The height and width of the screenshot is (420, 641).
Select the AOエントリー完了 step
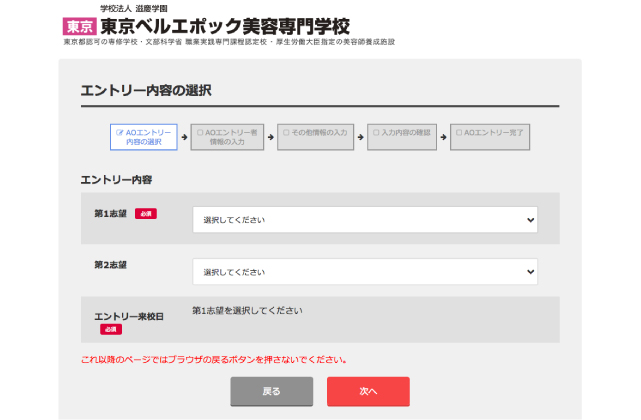(x=490, y=137)
